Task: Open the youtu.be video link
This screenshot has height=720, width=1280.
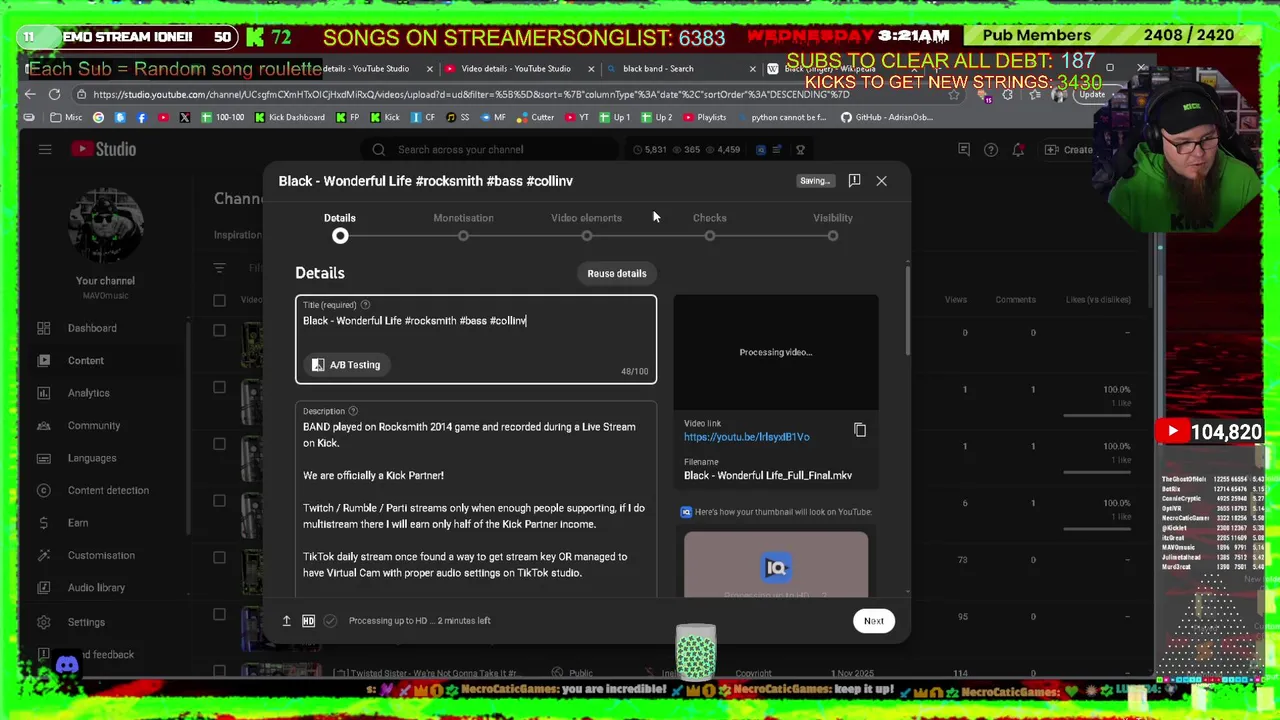Action: pyautogui.click(x=747, y=437)
